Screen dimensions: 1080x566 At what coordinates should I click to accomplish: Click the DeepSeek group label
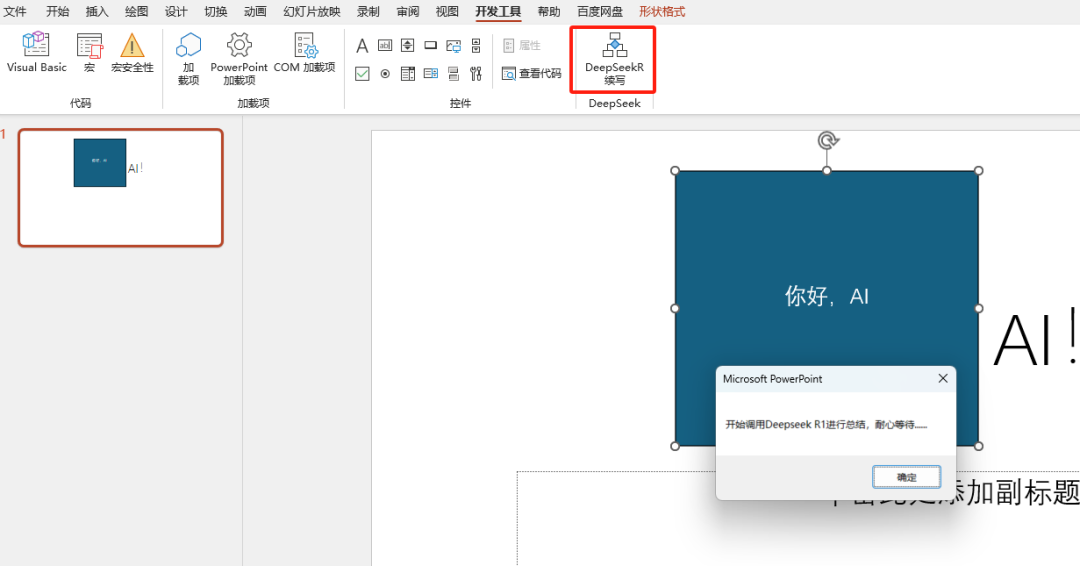pyautogui.click(x=614, y=103)
